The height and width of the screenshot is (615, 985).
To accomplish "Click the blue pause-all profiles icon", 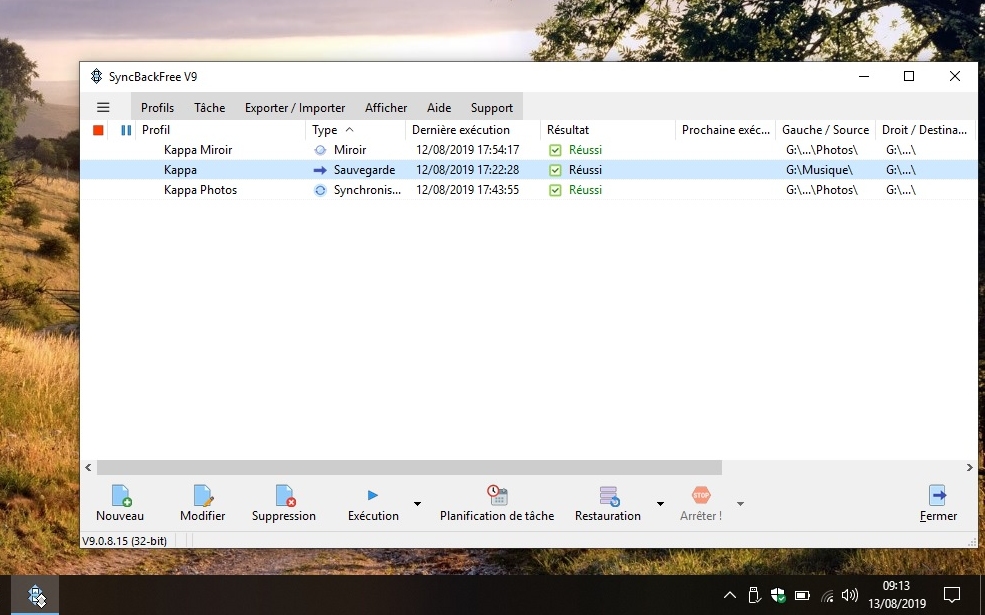I will click(x=126, y=130).
